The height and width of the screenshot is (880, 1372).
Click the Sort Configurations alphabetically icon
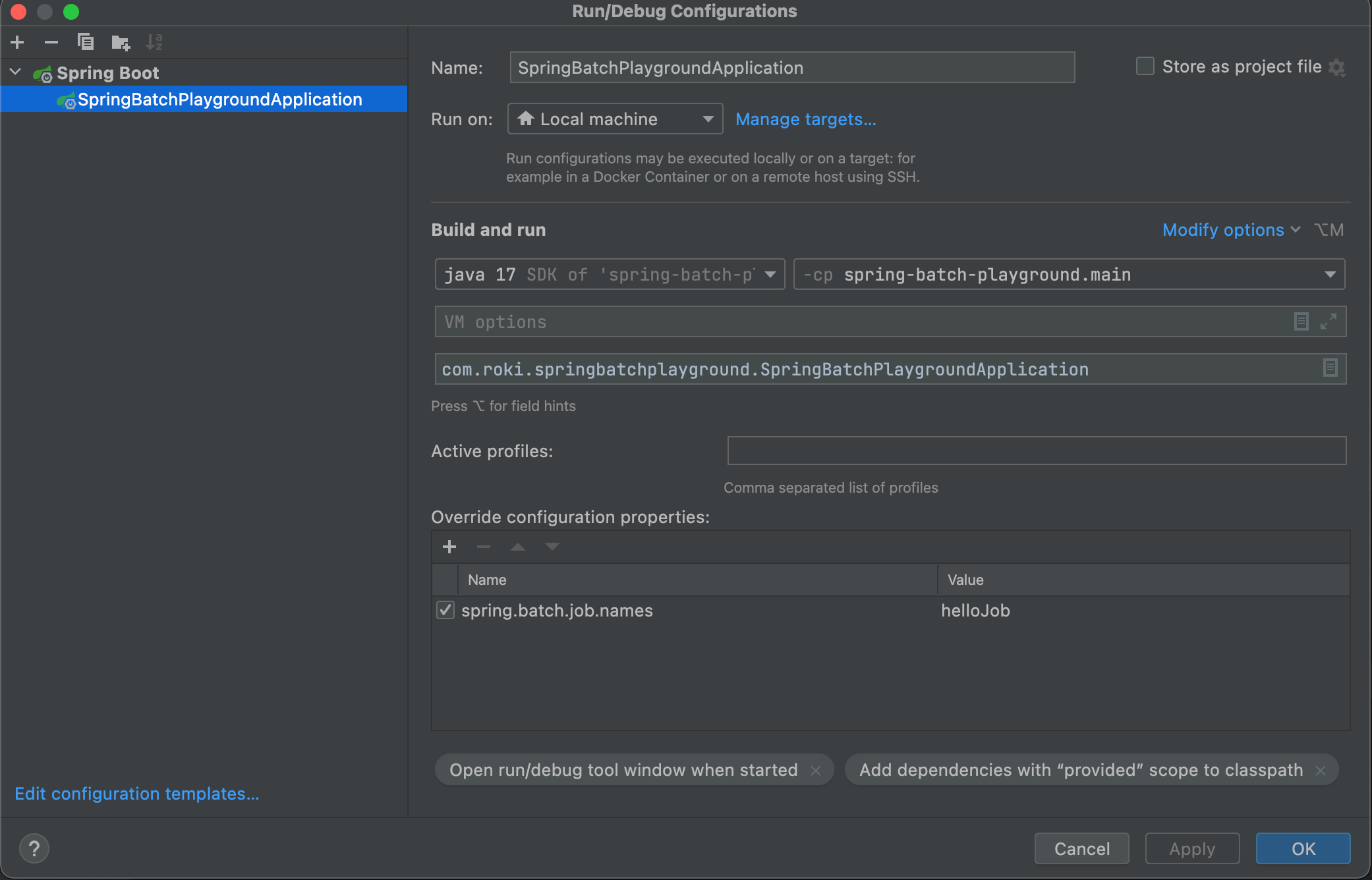pos(154,43)
